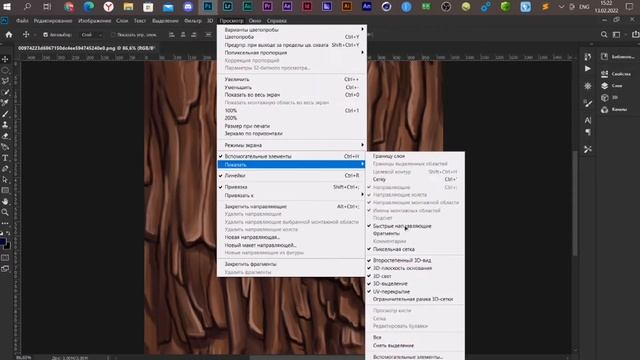The image size is (640, 360).
Task: Open the Brush Settings panel icon
Action: [588, 104]
